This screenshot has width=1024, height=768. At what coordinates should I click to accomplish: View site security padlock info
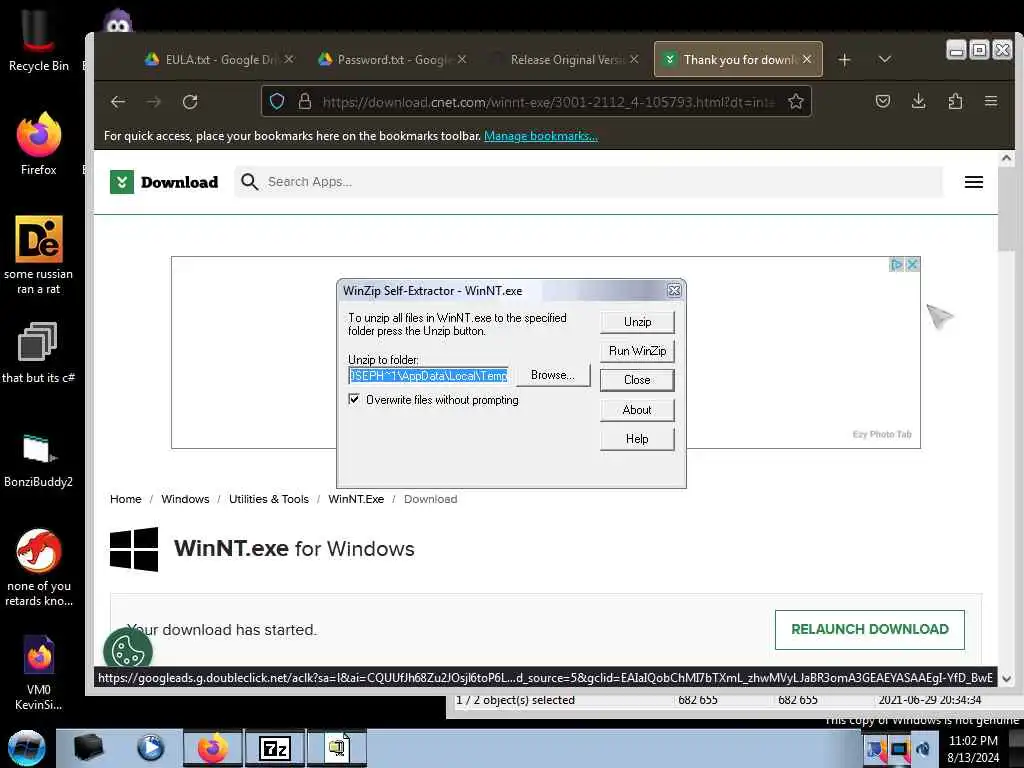coord(304,101)
